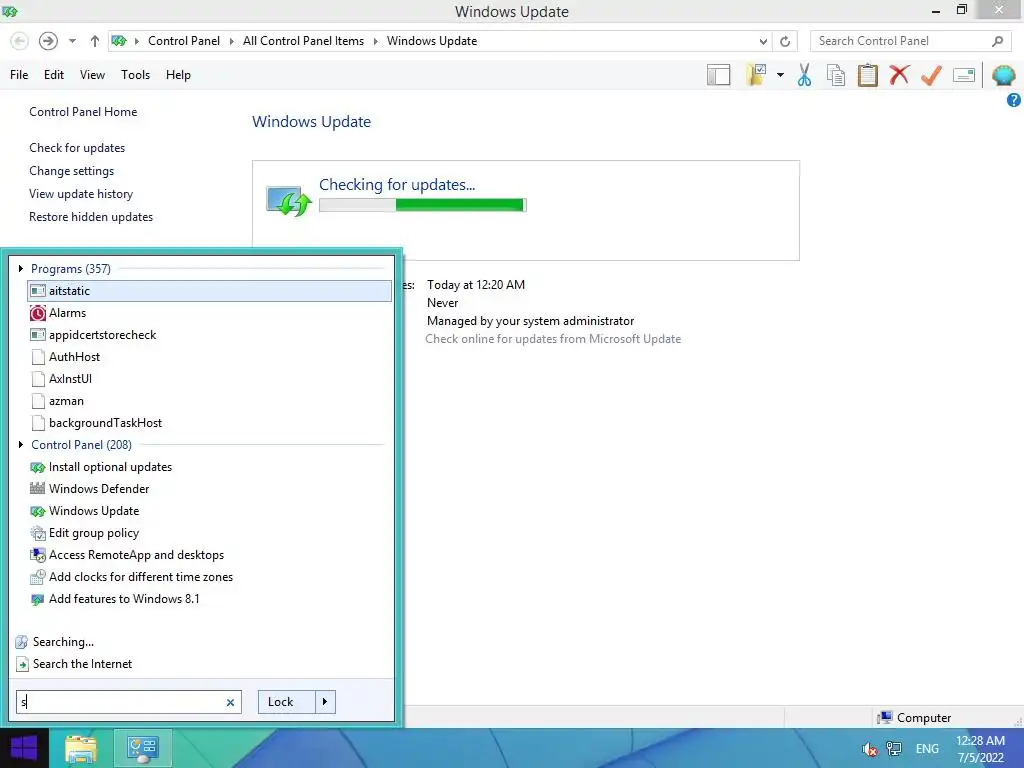Click the network tray icon
1024x768 pixels.
(893, 749)
